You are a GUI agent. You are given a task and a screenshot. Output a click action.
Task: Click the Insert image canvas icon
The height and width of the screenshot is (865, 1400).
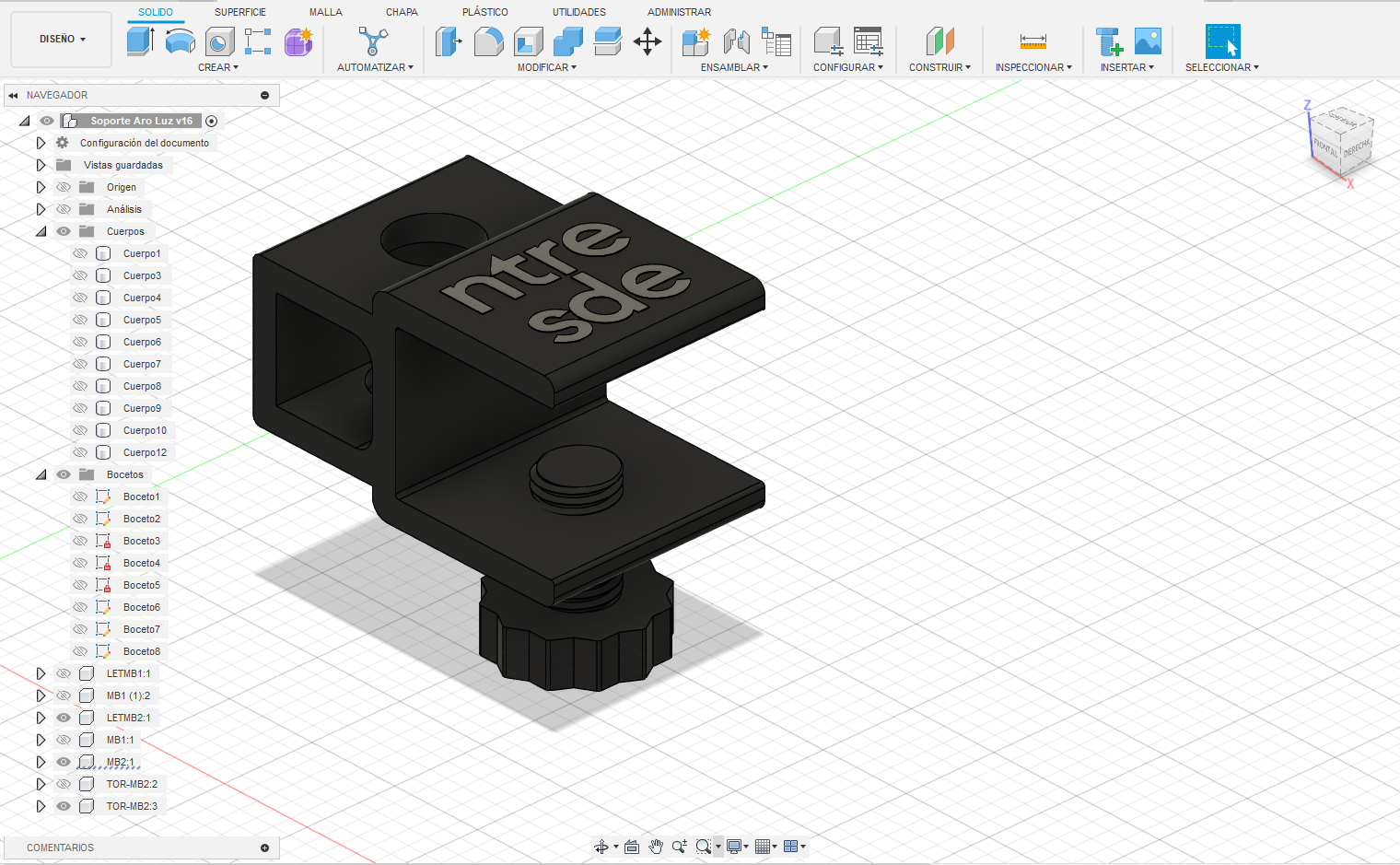pyautogui.click(x=1148, y=41)
